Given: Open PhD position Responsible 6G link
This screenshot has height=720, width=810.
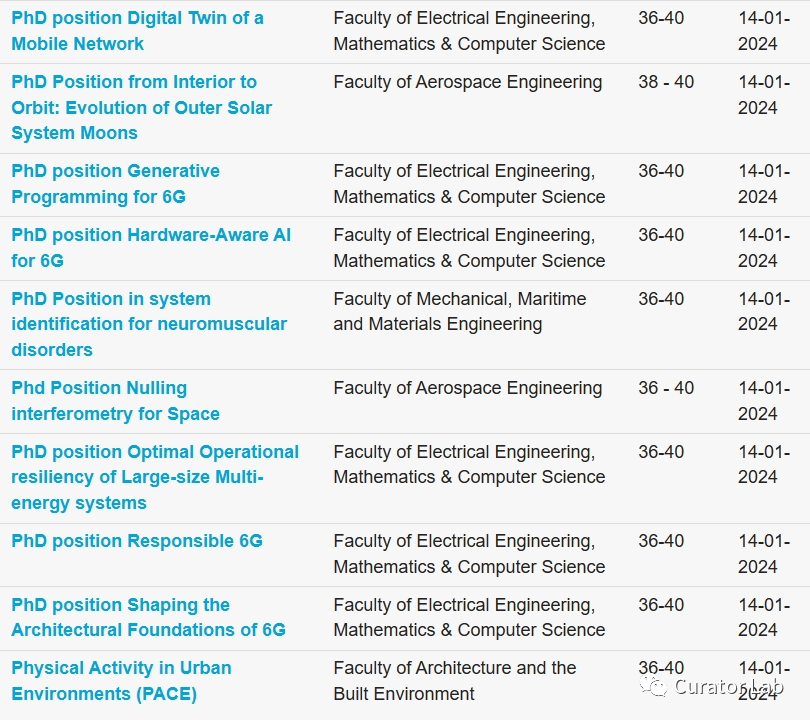Looking at the screenshot, I should [x=137, y=541].
